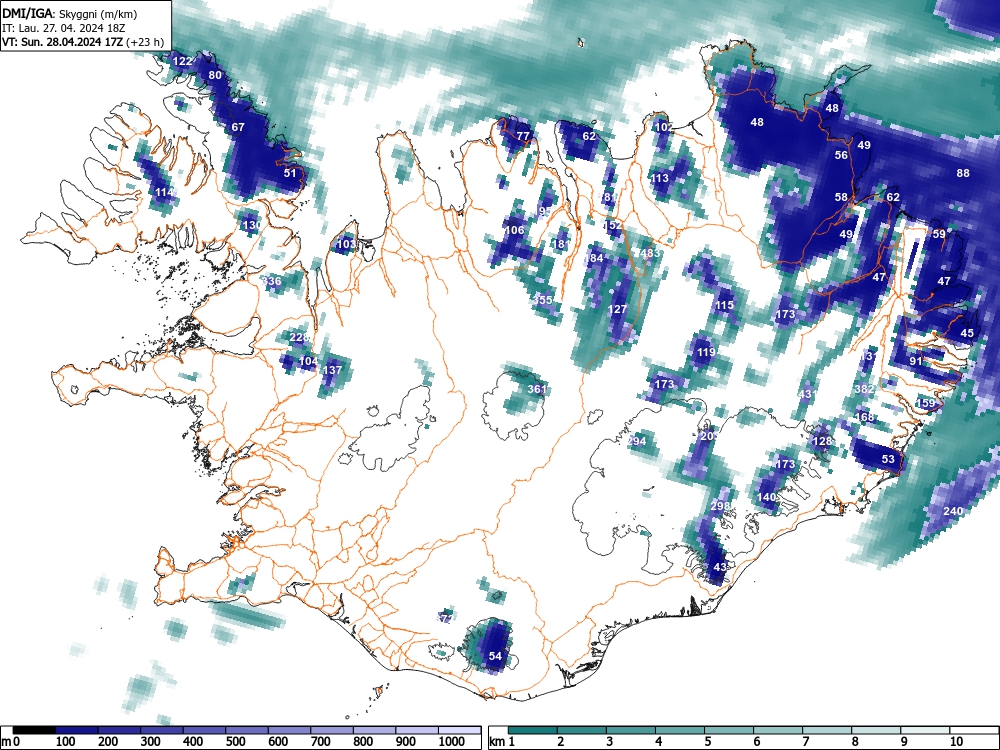Click the map value 336
1000x750 pixels.
coord(272,281)
